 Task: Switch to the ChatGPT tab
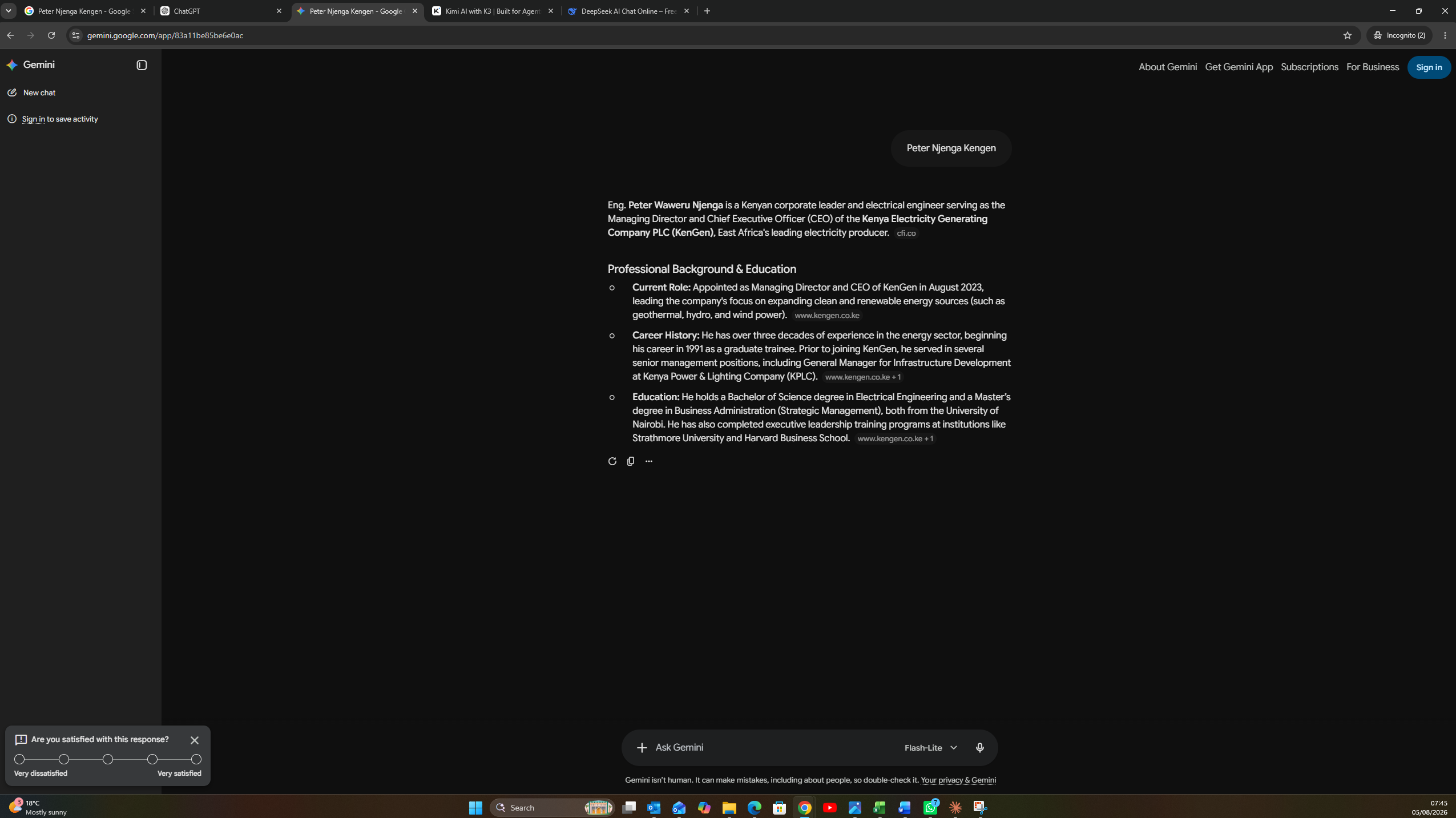(220, 11)
